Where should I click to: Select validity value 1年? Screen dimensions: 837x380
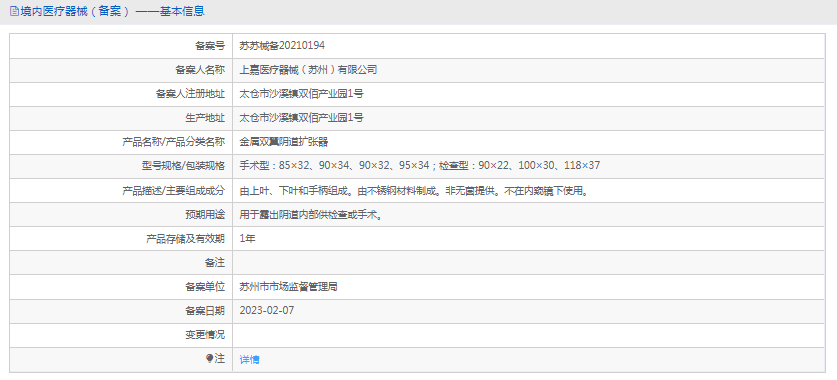click(248, 239)
